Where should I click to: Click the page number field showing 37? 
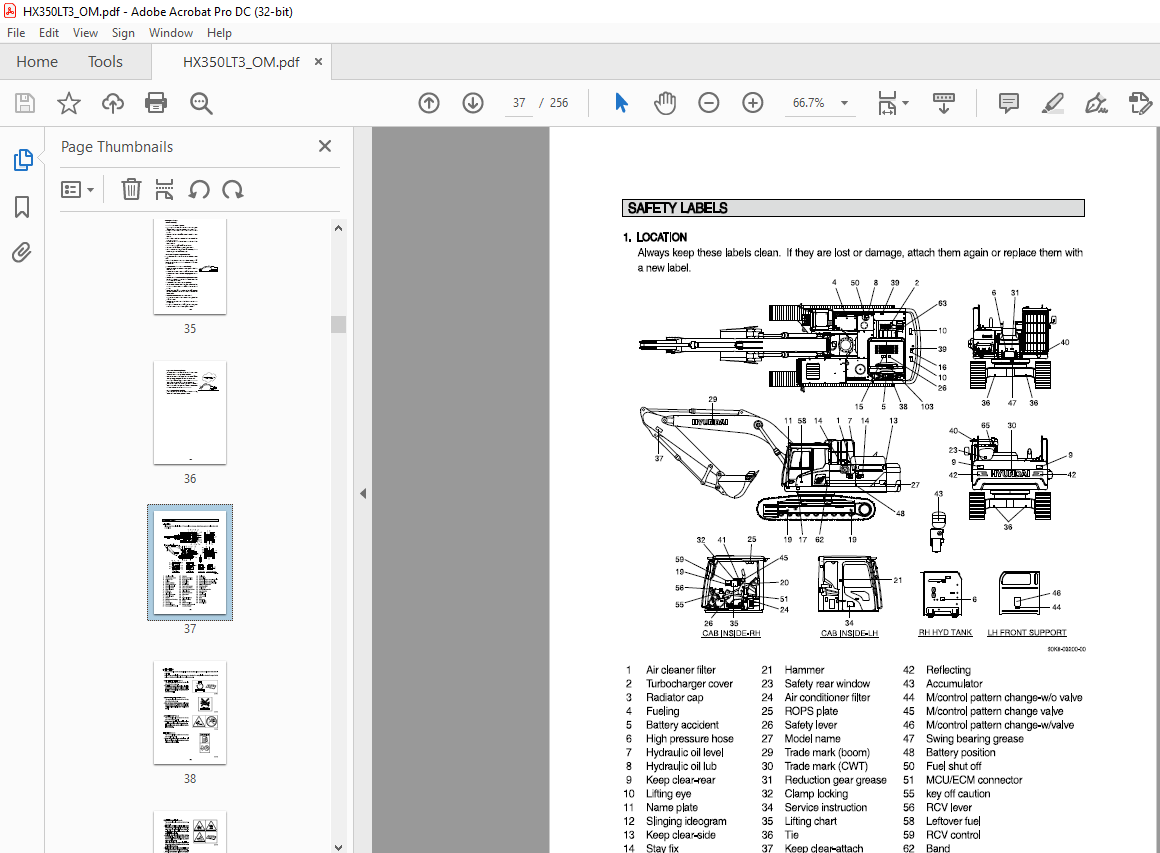519,103
